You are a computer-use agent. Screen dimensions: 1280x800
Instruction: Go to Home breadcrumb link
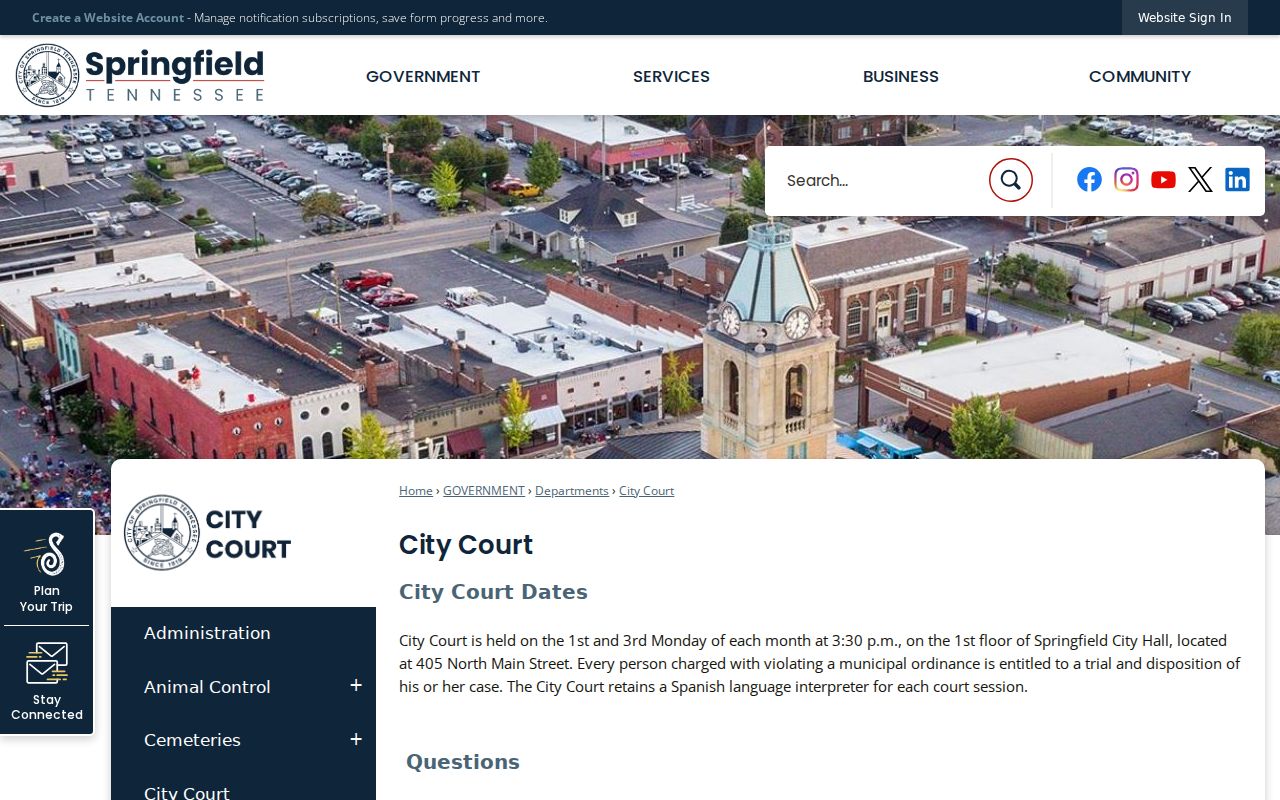(416, 491)
